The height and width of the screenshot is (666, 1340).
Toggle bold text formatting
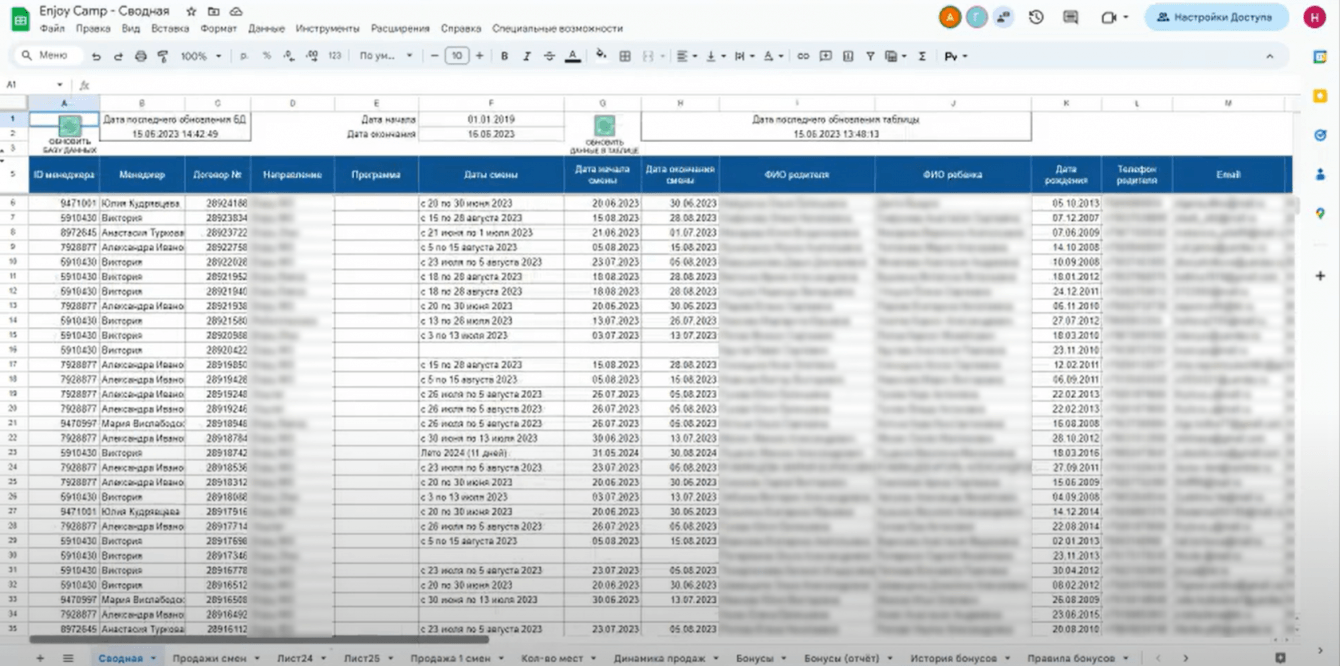pos(504,56)
